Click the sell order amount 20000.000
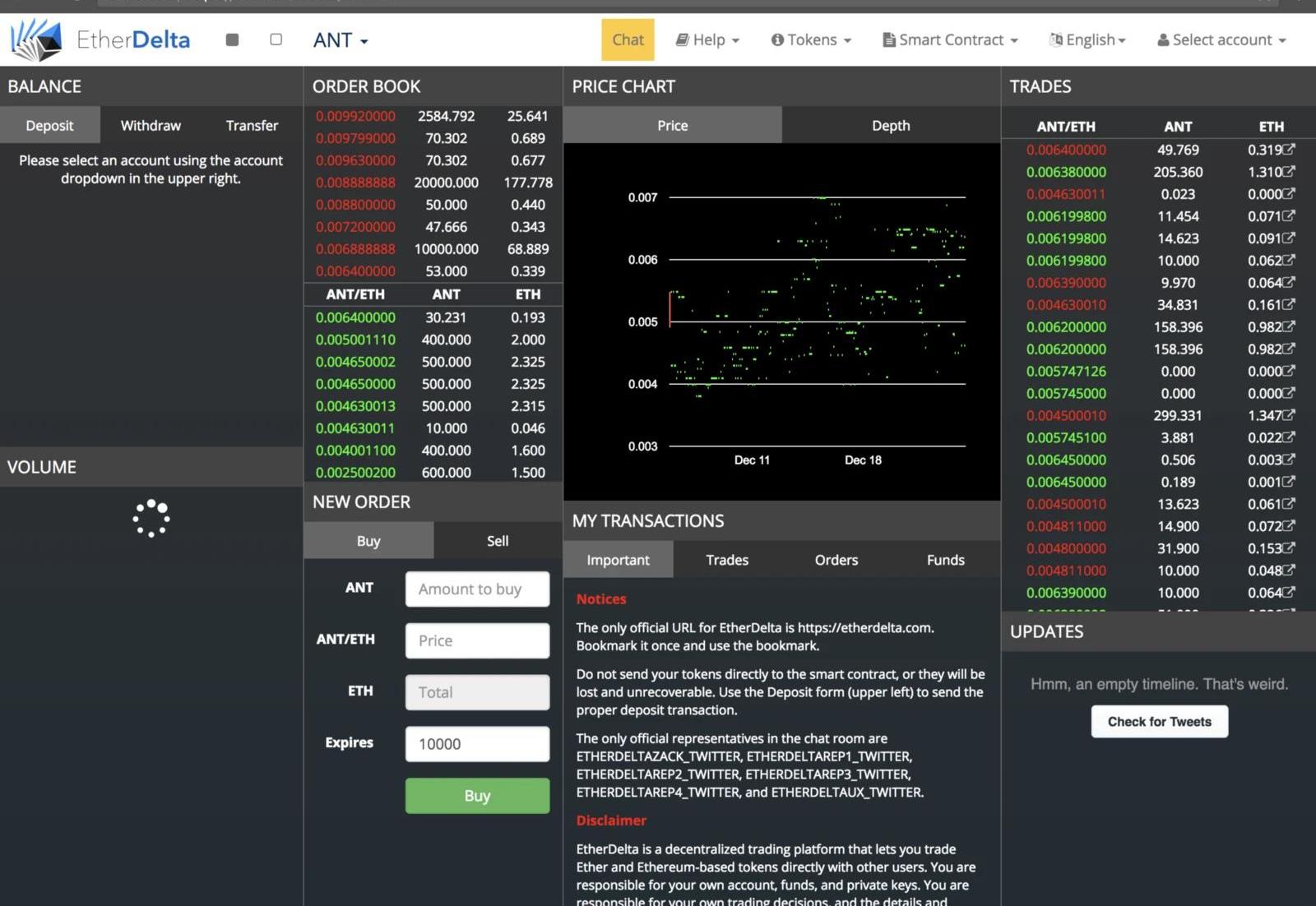This screenshot has width=1316, height=906. tap(446, 183)
